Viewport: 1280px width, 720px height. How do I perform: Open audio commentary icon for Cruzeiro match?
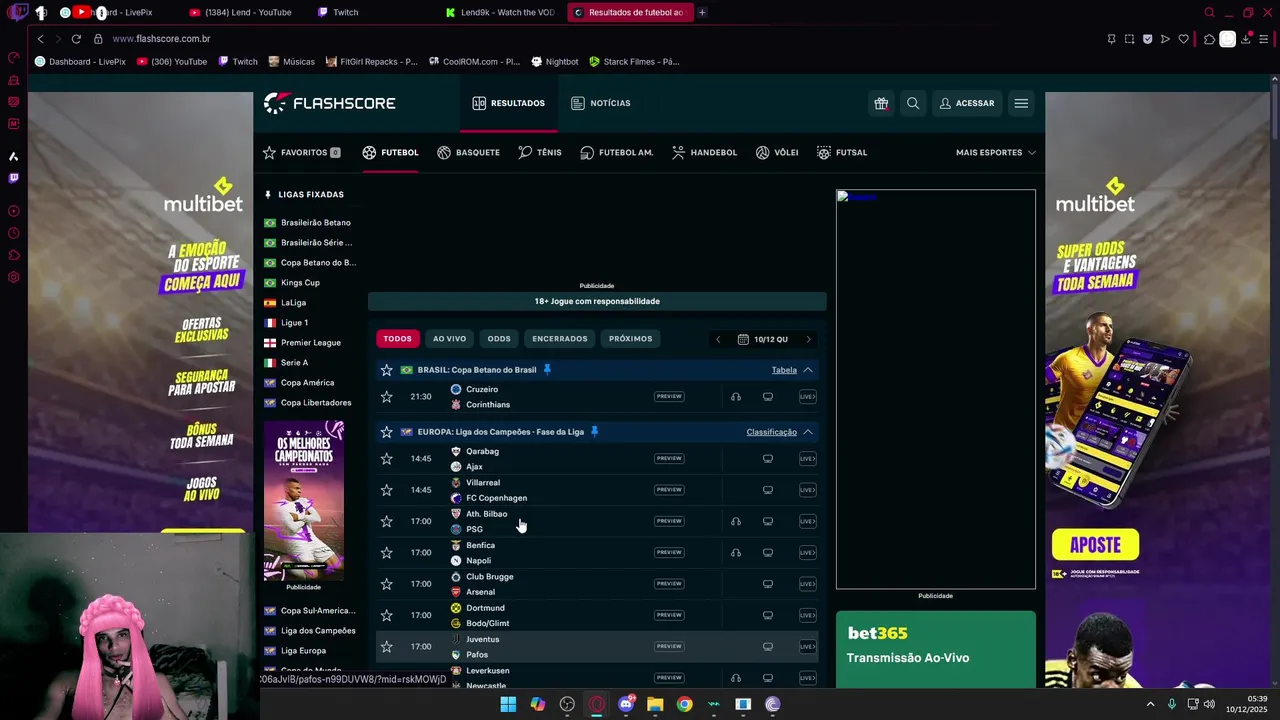tap(736, 397)
